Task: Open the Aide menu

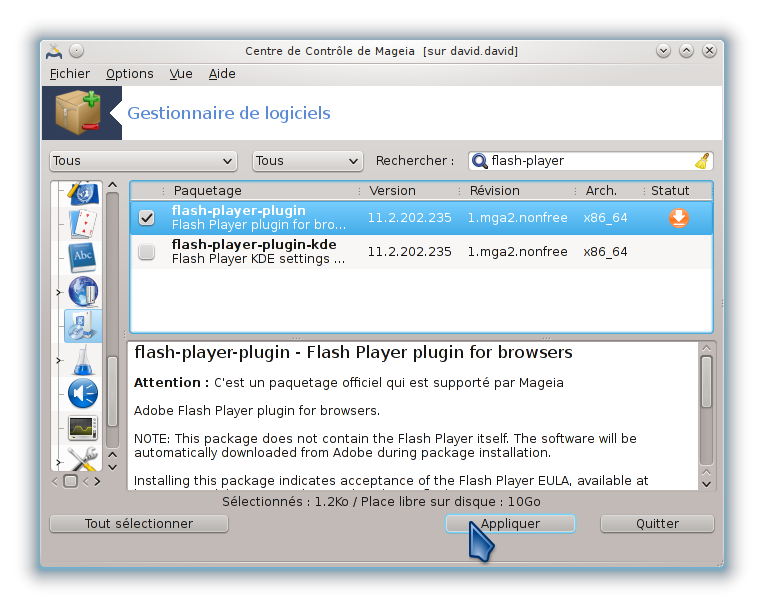Action: 222,74
